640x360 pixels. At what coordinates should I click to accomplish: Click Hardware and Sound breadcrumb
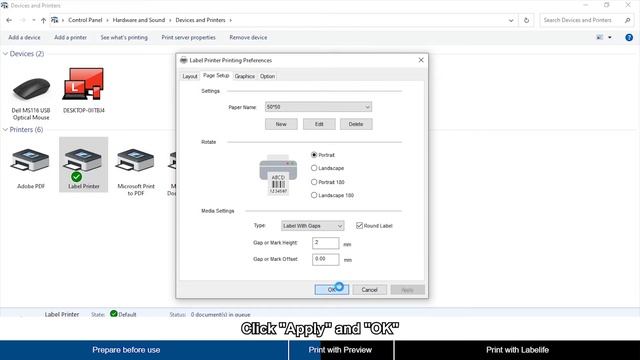tap(139, 20)
